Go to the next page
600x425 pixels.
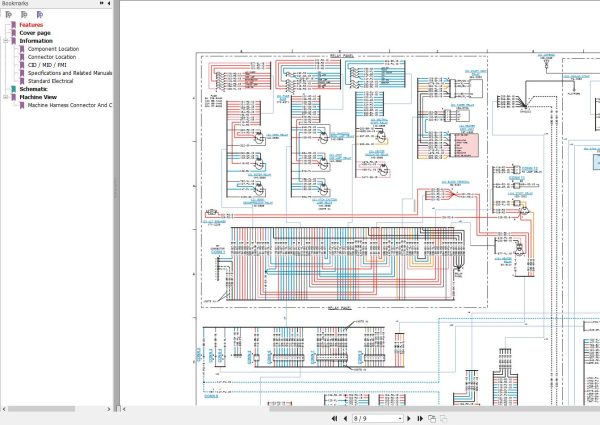(409, 418)
